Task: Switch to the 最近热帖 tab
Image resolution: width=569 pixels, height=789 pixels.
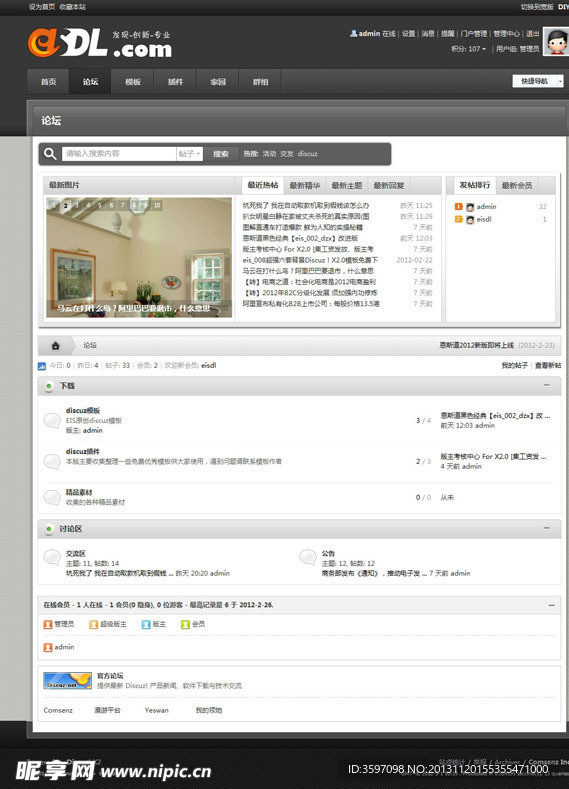Action: point(263,185)
